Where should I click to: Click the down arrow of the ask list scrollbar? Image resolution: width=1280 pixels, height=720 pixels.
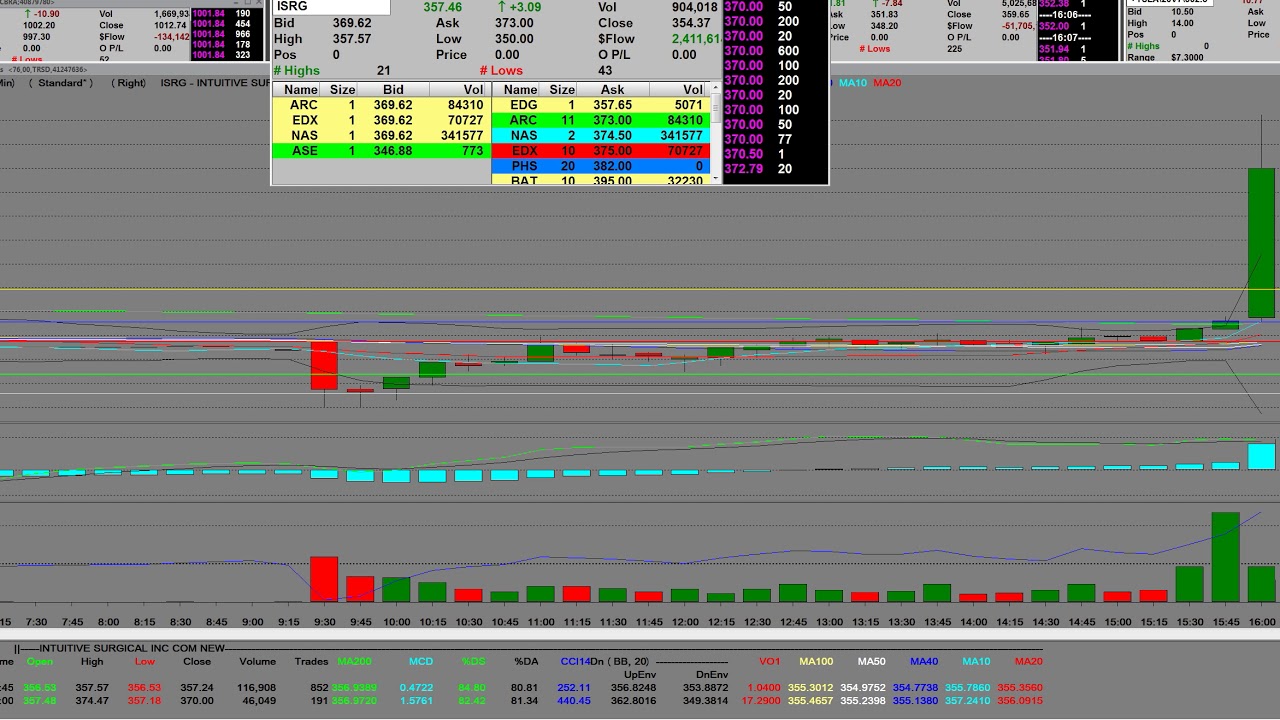(x=716, y=178)
